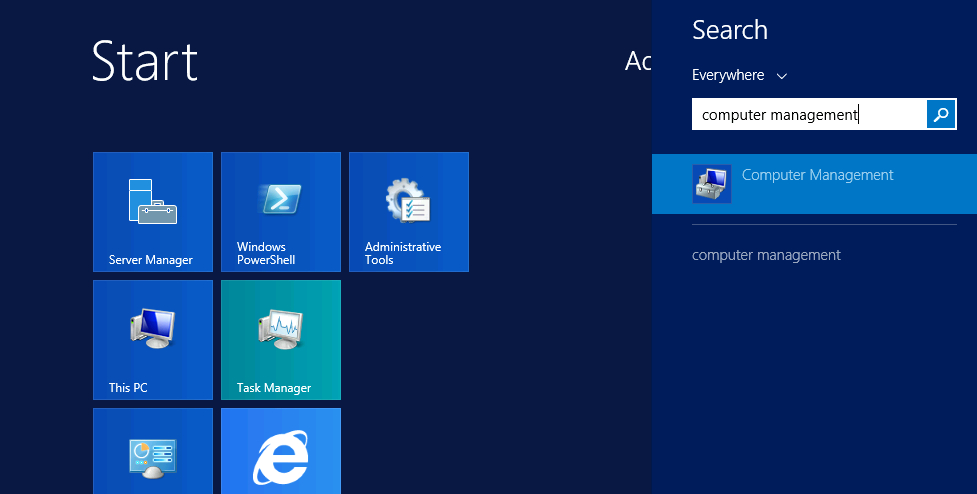Click the Computer Management result icon
977x494 pixels.
click(712, 184)
